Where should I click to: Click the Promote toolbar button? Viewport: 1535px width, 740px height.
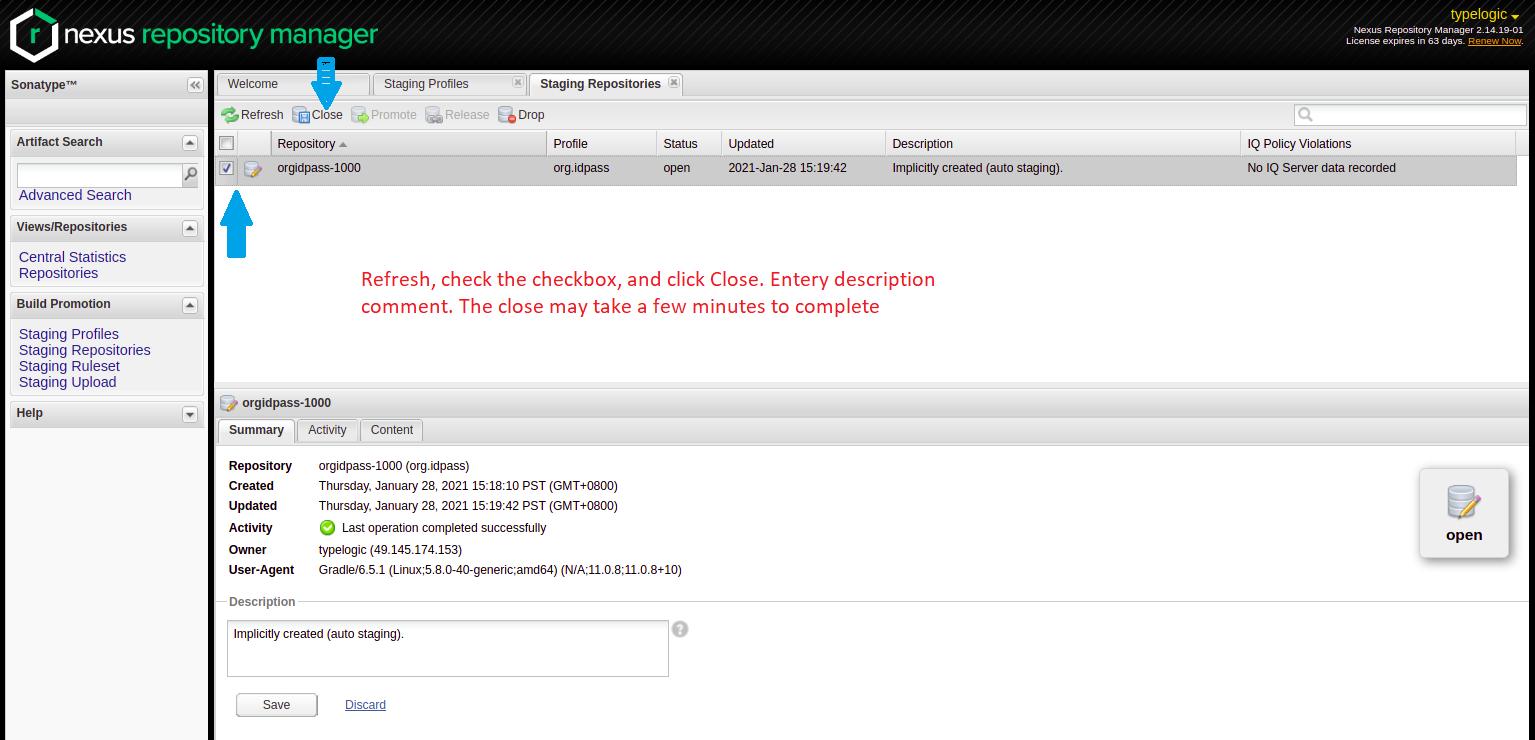(x=384, y=115)
